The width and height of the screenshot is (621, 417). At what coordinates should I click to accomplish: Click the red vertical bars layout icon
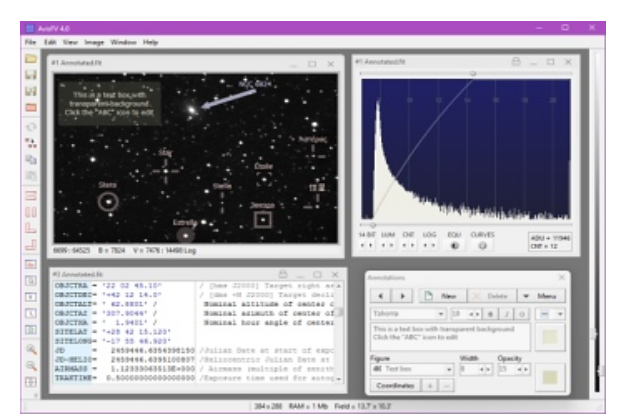click(31, 212)
